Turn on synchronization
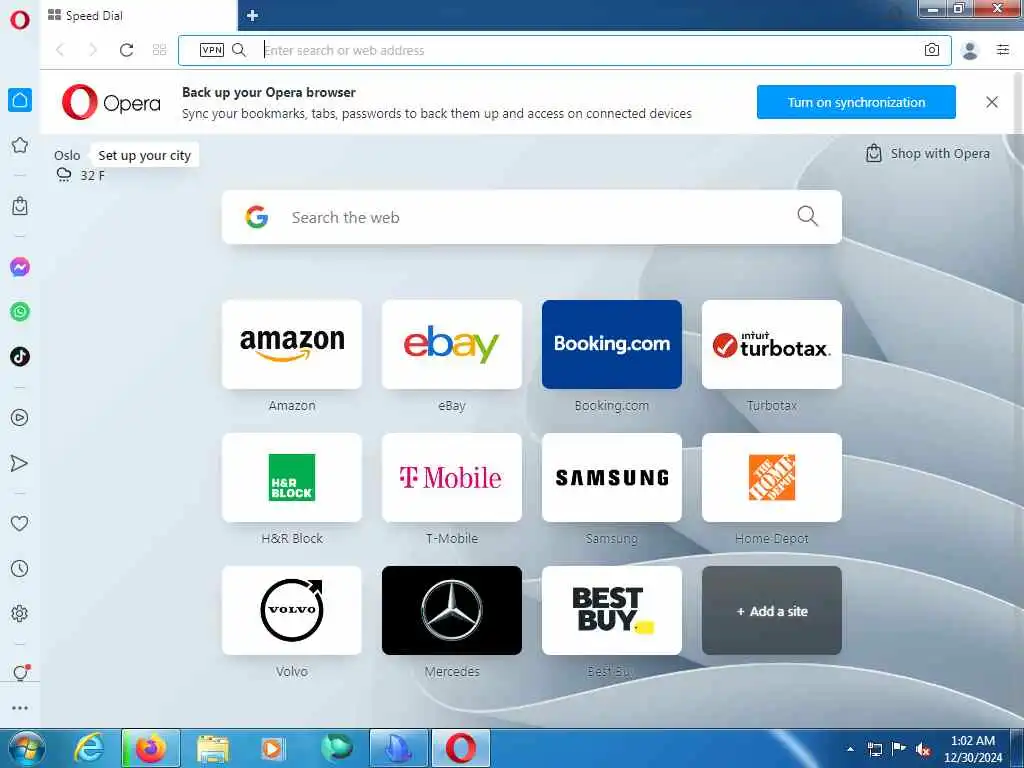 click(856, 102)
